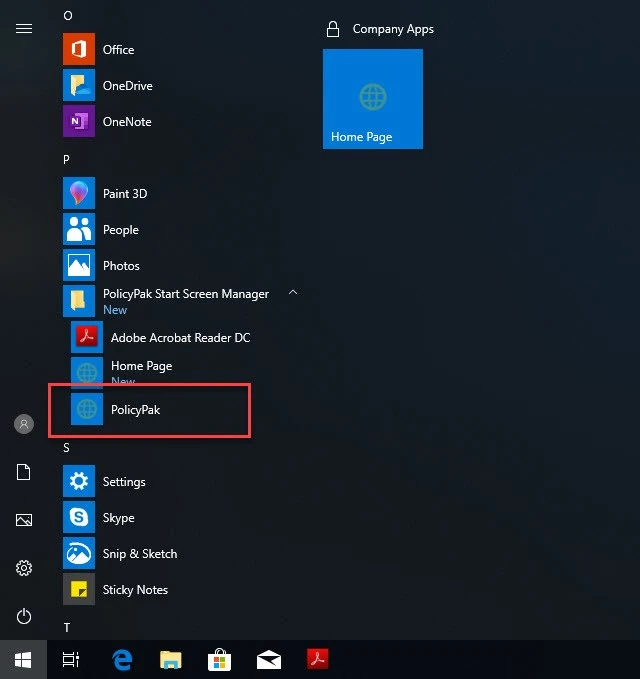The width and height of the screenshot is (640, 679).
Task: Open Microsoft Edge from the taskbar
Action: tap(123, 659)
